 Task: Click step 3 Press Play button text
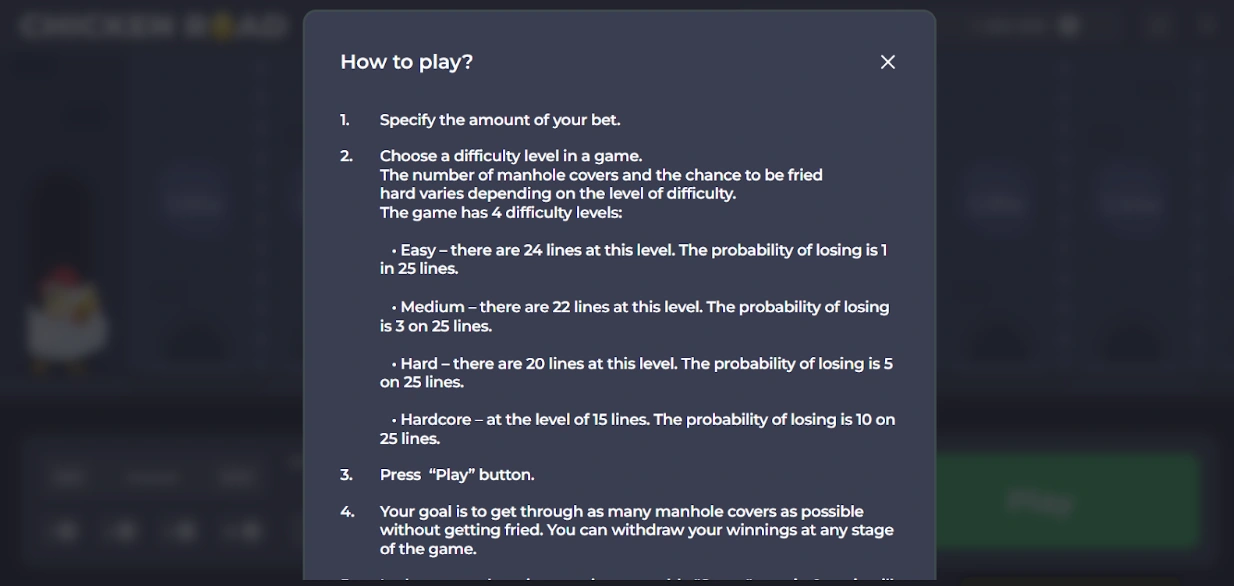click(x=457, y=475)
